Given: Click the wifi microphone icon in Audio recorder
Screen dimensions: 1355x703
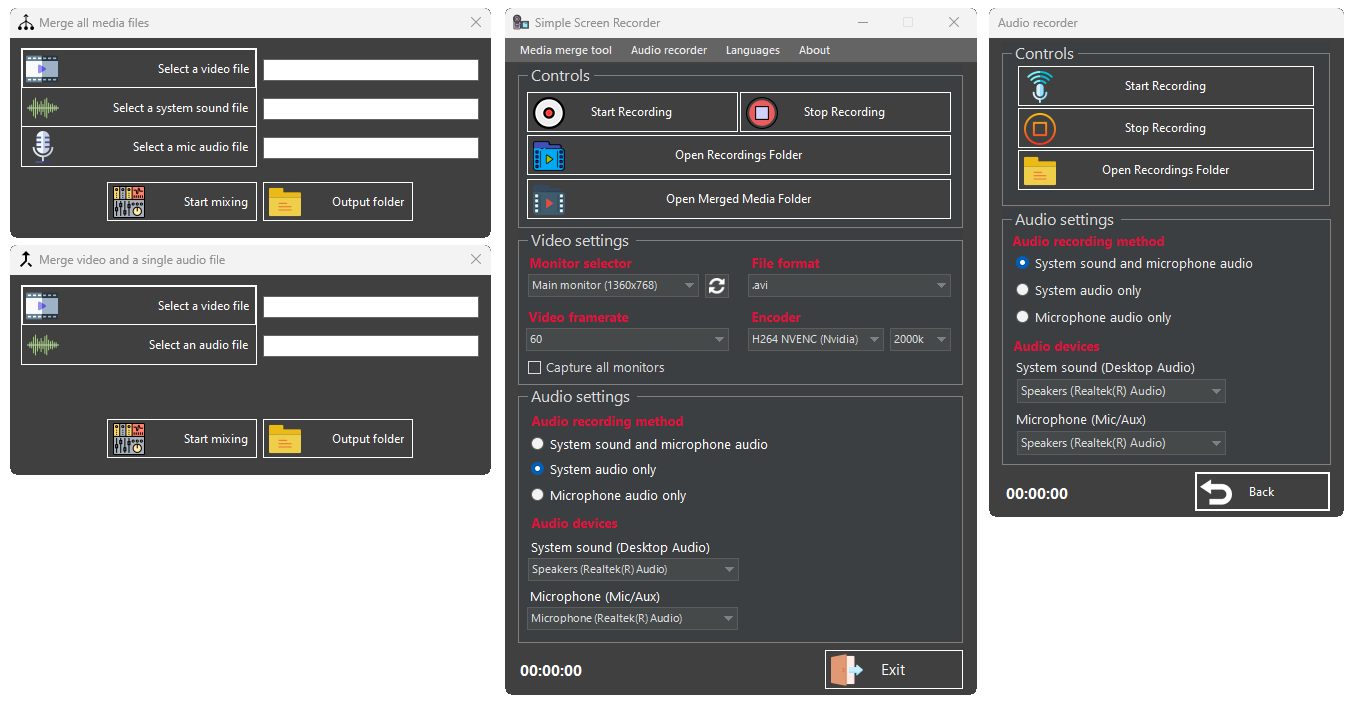Looking at the screenshot, I should (1040, 85).
